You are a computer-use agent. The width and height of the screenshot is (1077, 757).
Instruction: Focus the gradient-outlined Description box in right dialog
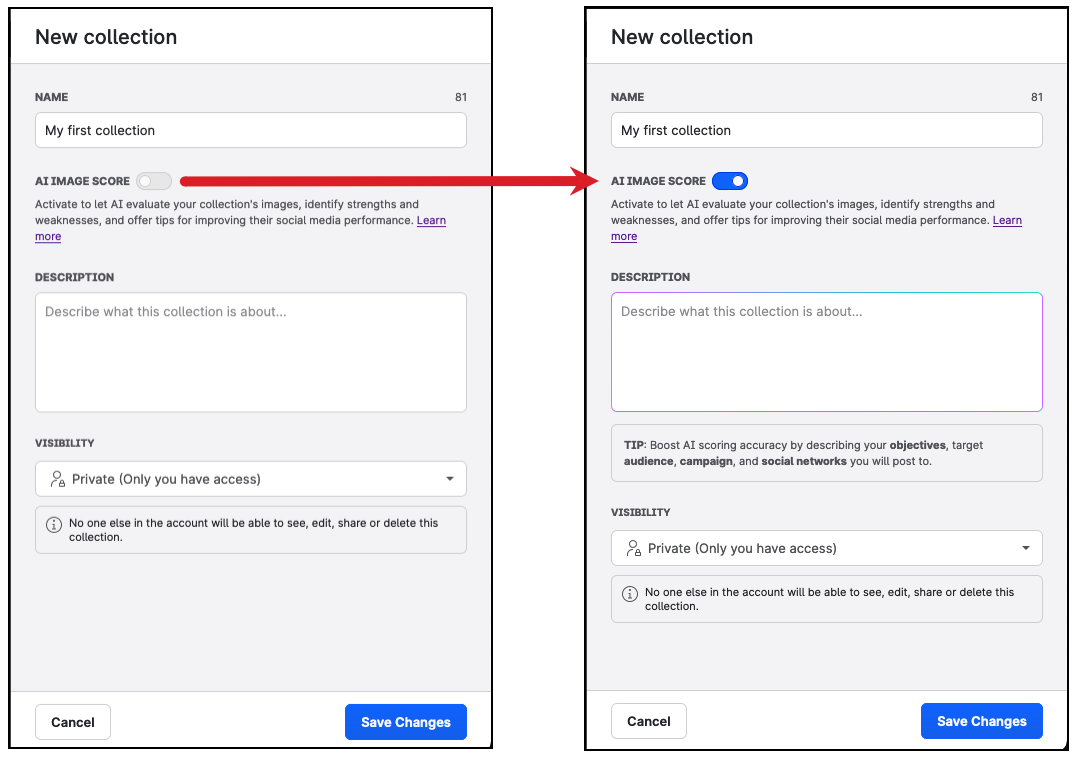tap(826, 352)
